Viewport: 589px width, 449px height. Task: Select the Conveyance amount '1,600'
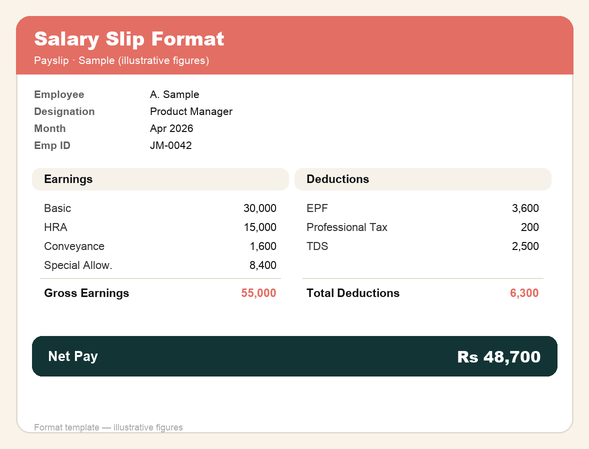point(263,246)
